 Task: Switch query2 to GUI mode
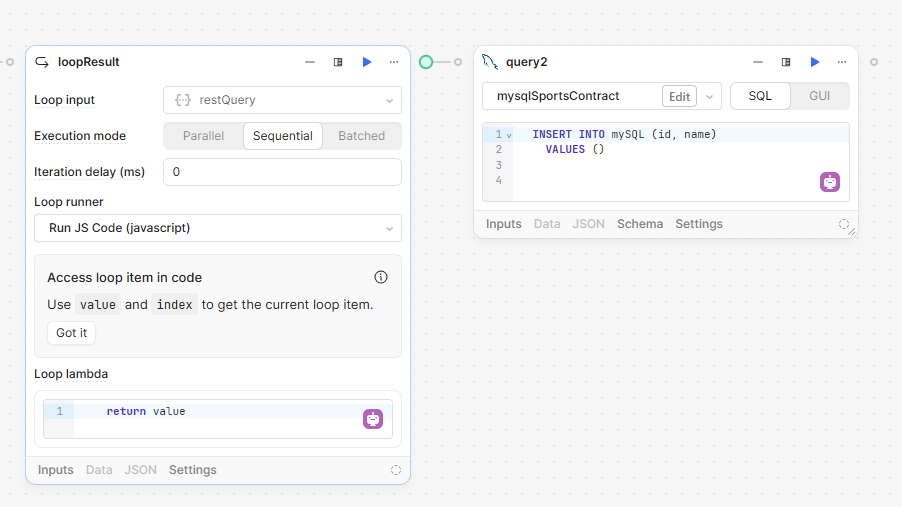tap(819, 96)
